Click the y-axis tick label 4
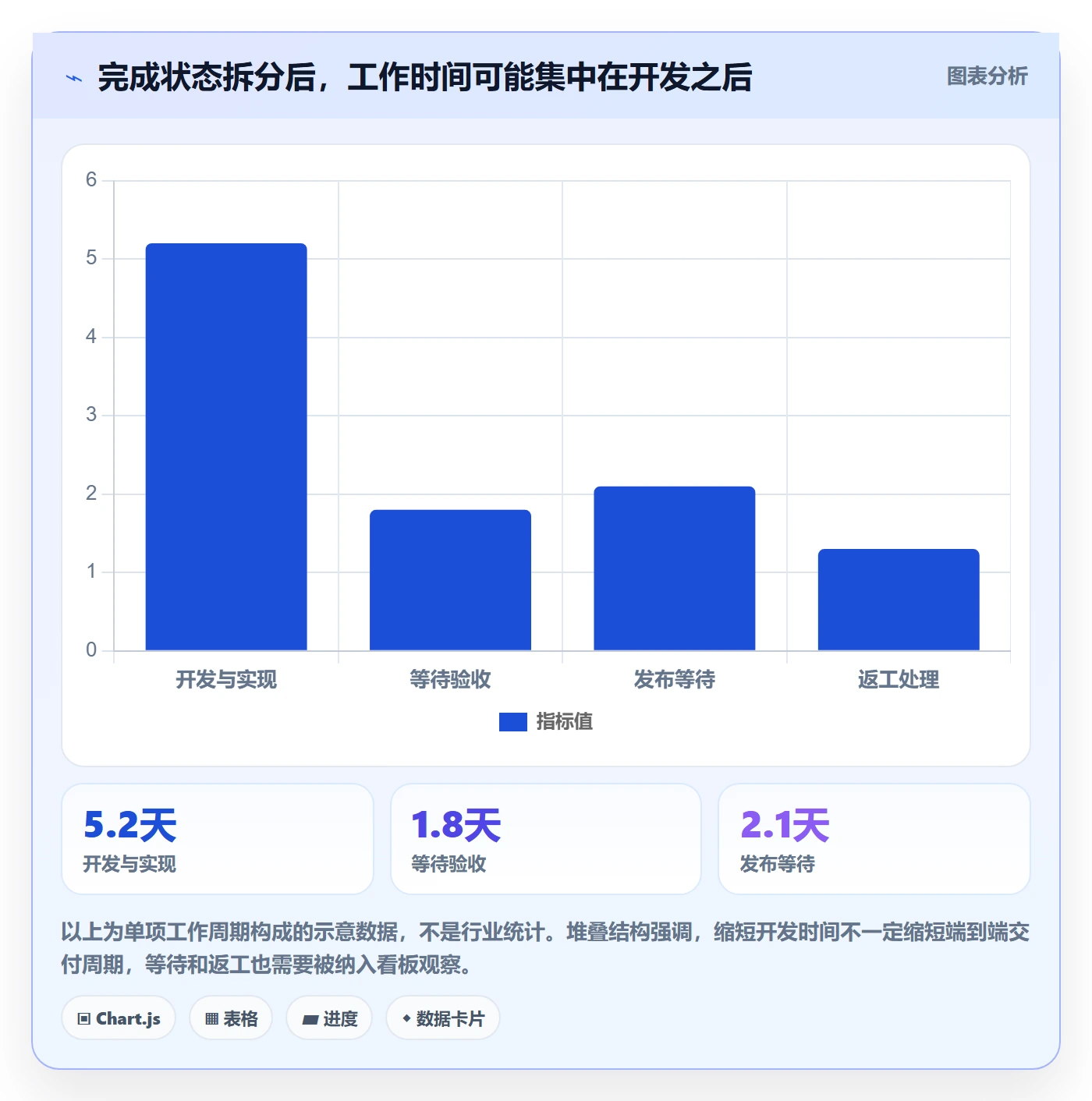The height and width of the screenshot is (1101, 1092). [91, 337]
